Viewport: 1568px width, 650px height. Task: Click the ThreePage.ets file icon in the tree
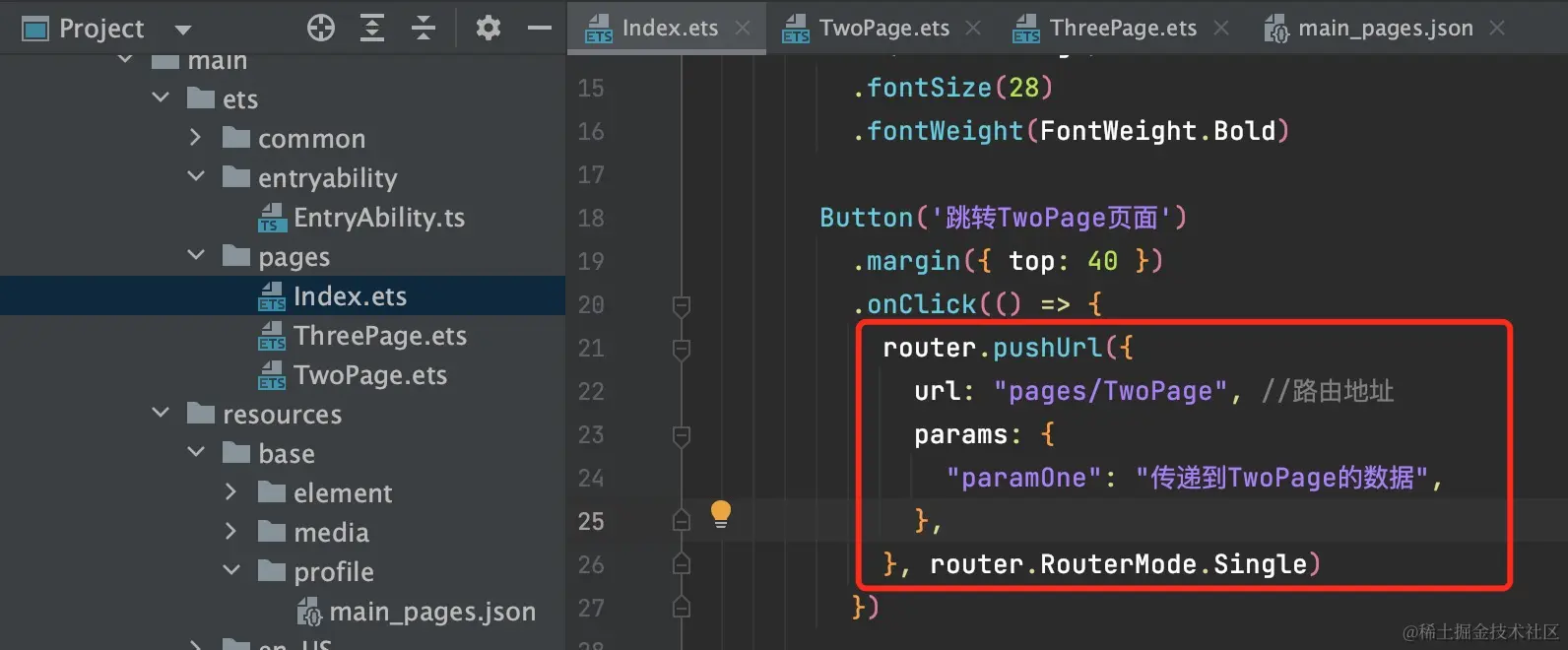coord(272,336)
